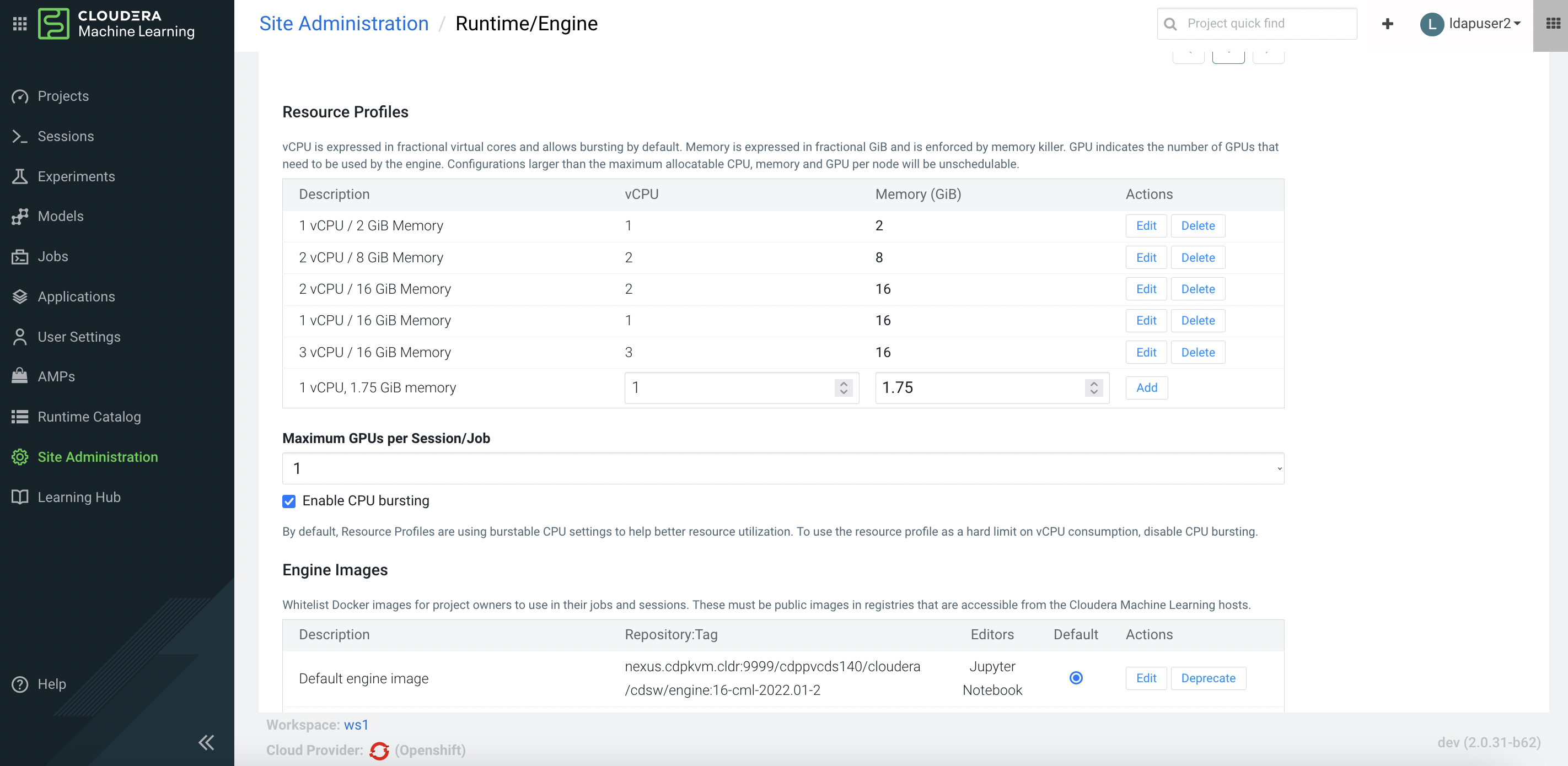Click the Cloudera Machine Learning logo
This screenshot has width=1568, height=766.
(53, 24)
